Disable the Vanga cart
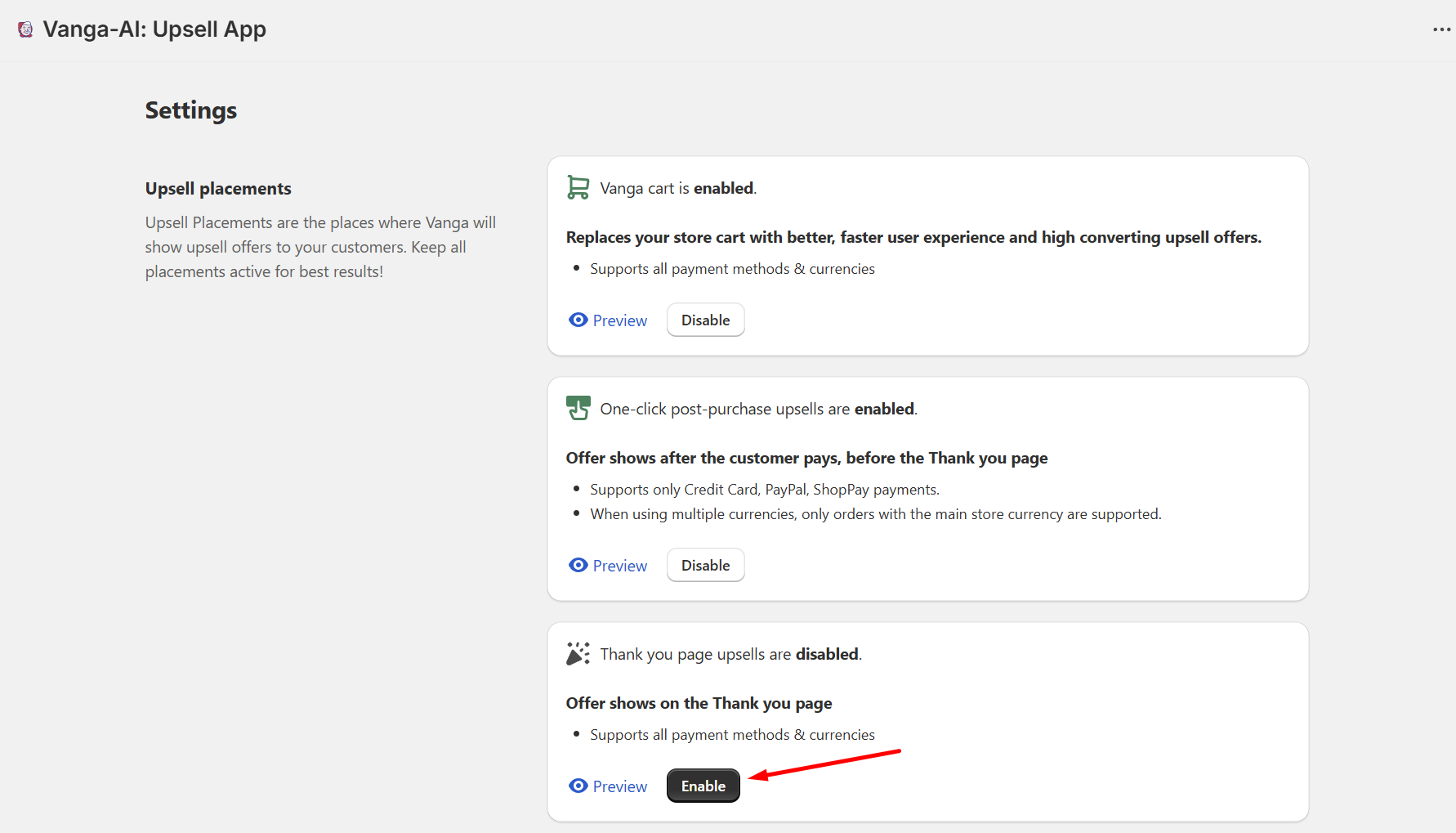This screenshot has width=1456, height=833. click(706, 320)
